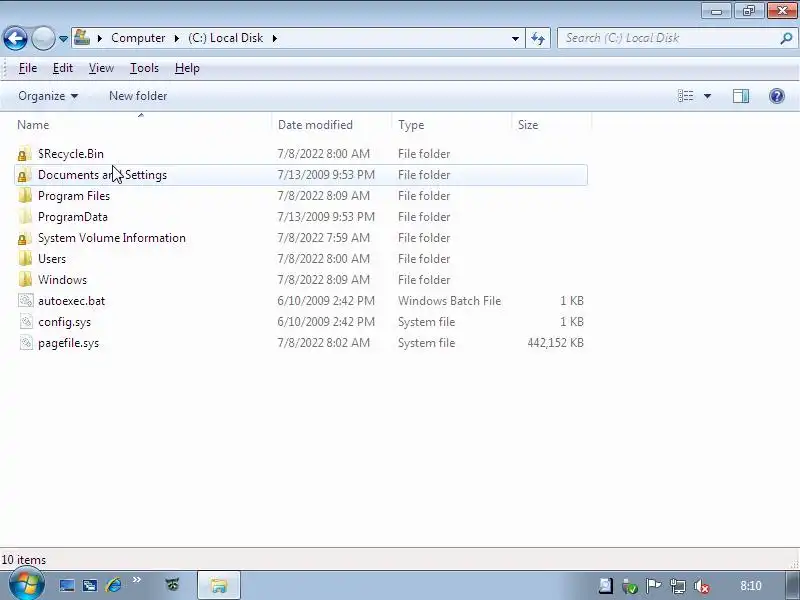Click (C:) Local Disk breadcrumb

coord(226,38)
